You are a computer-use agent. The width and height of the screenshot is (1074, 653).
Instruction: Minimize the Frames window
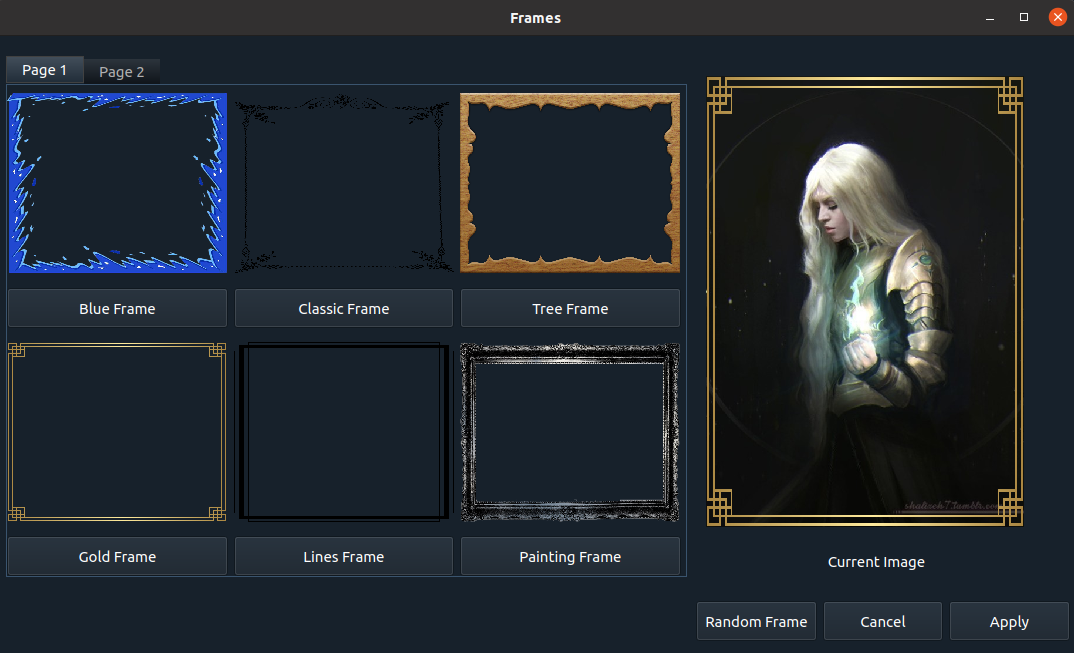[x=990, y=18]
